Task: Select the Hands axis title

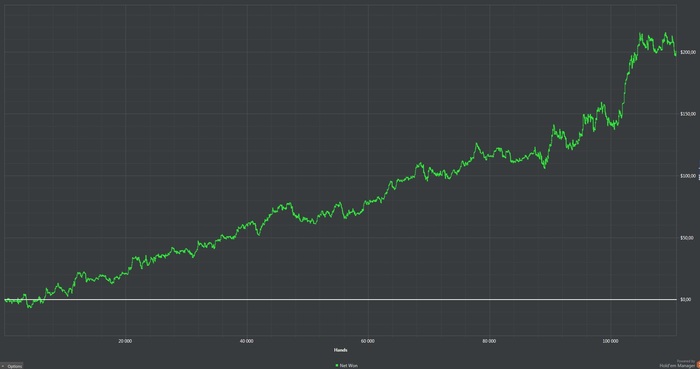Action: pyautogui.click(x=341, y=350)
